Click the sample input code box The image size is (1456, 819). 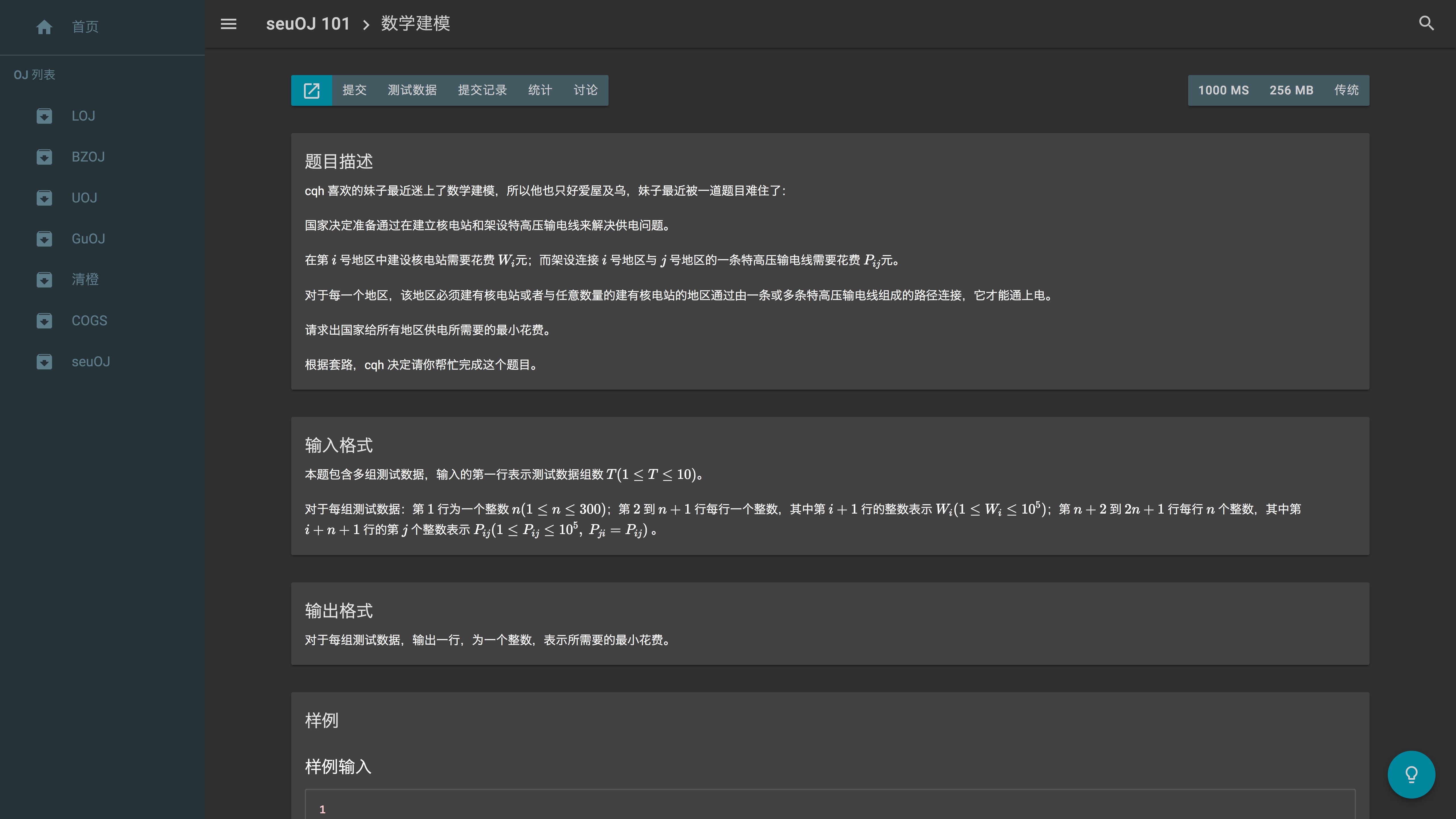[x=830, y=805]
